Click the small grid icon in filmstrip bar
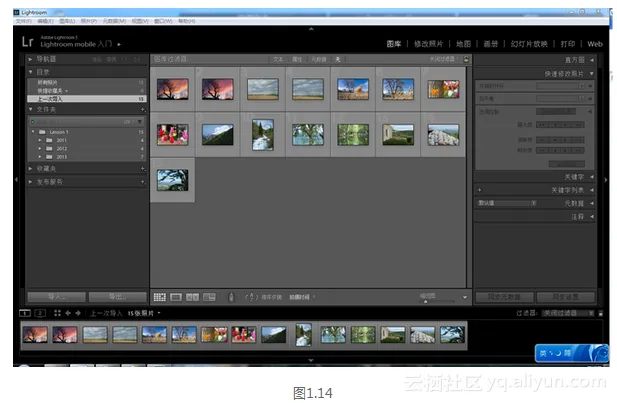The width and height of the screenshot is (617, 403). [57, 313]
